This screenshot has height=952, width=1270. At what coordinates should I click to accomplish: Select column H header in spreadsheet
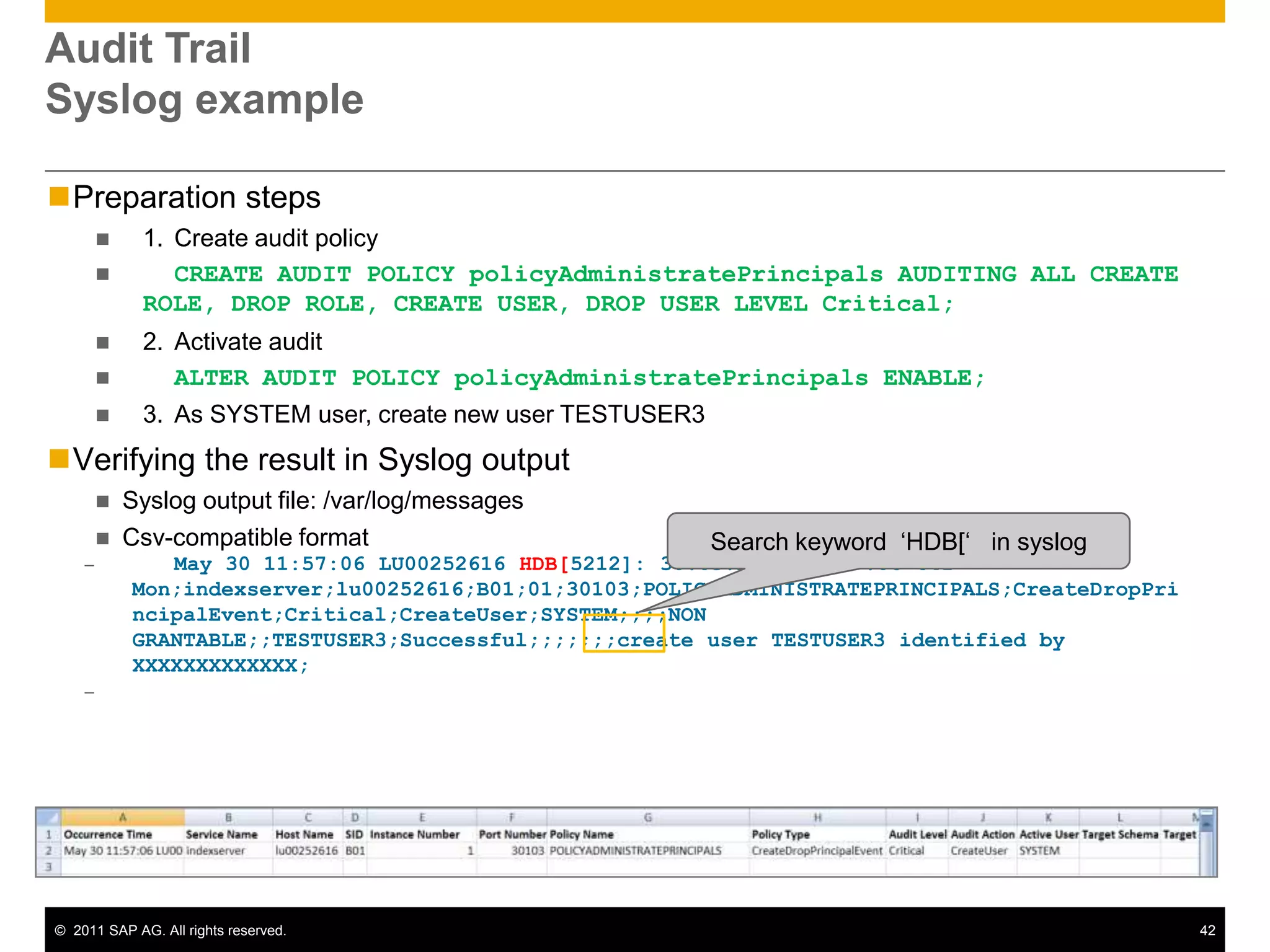(x=817, y=817)
